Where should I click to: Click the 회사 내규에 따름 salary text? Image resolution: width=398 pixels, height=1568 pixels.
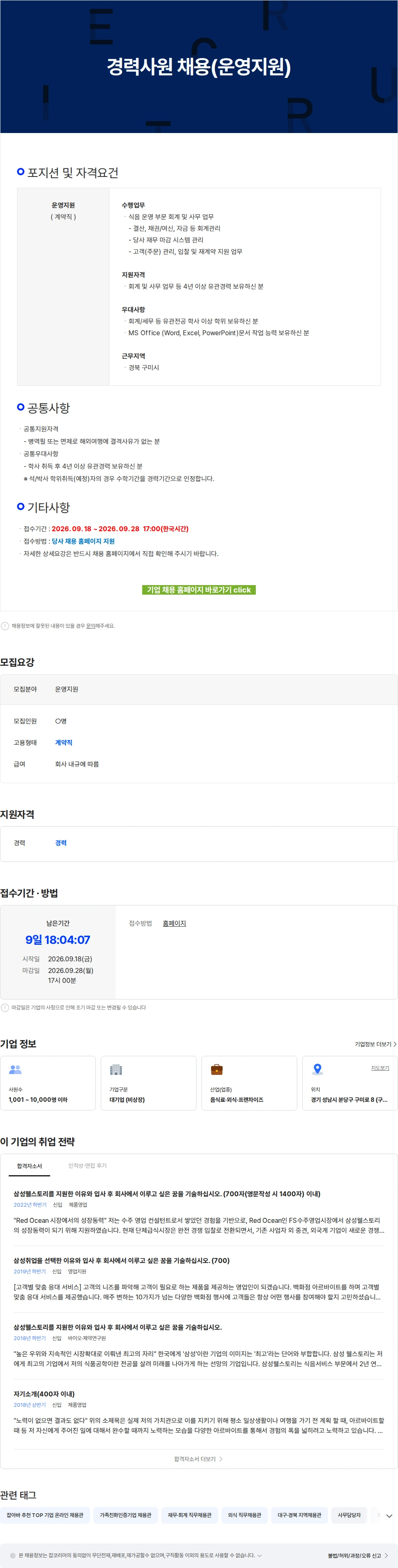point(77,764)
